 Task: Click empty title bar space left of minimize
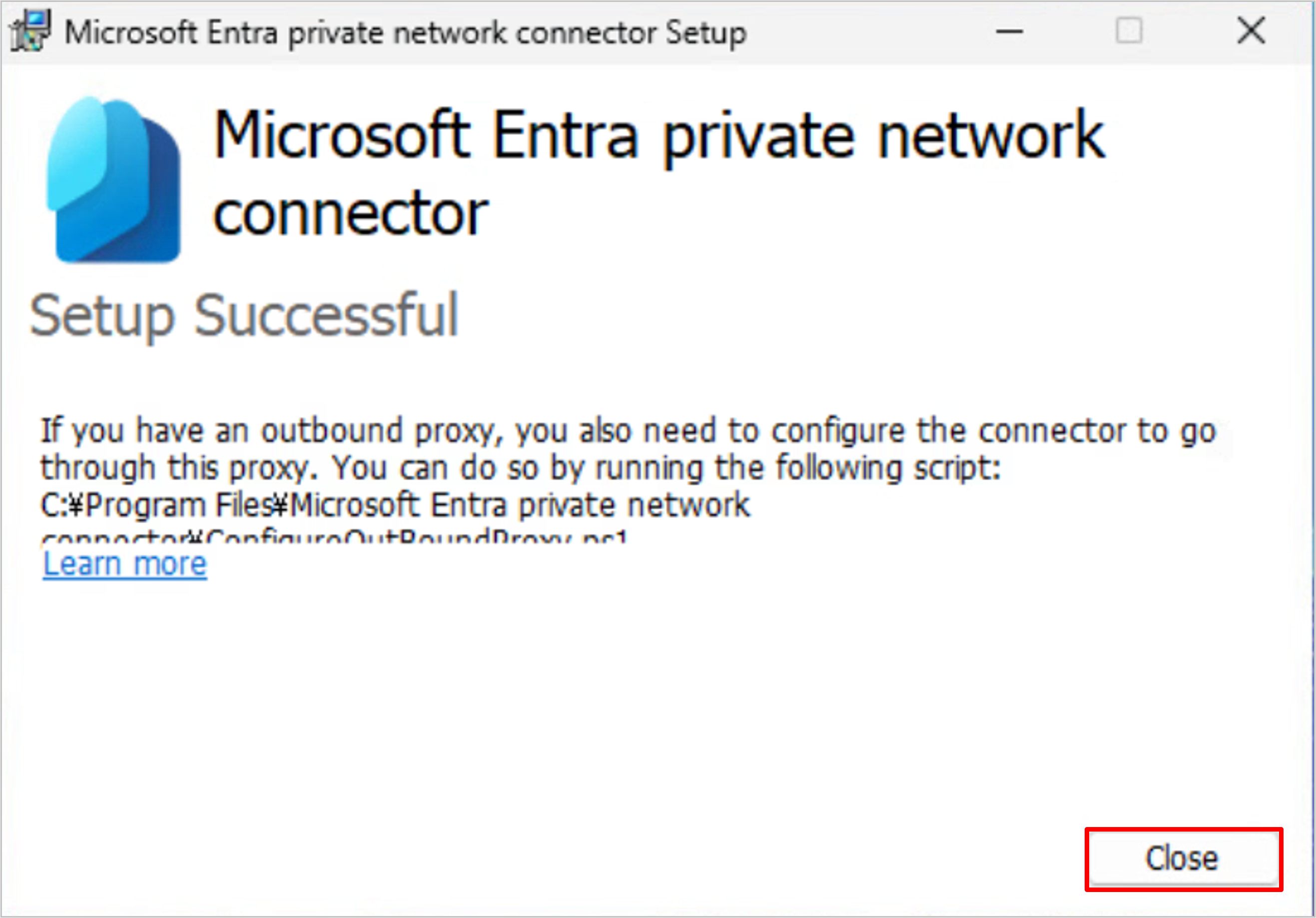tap(871, 32)
